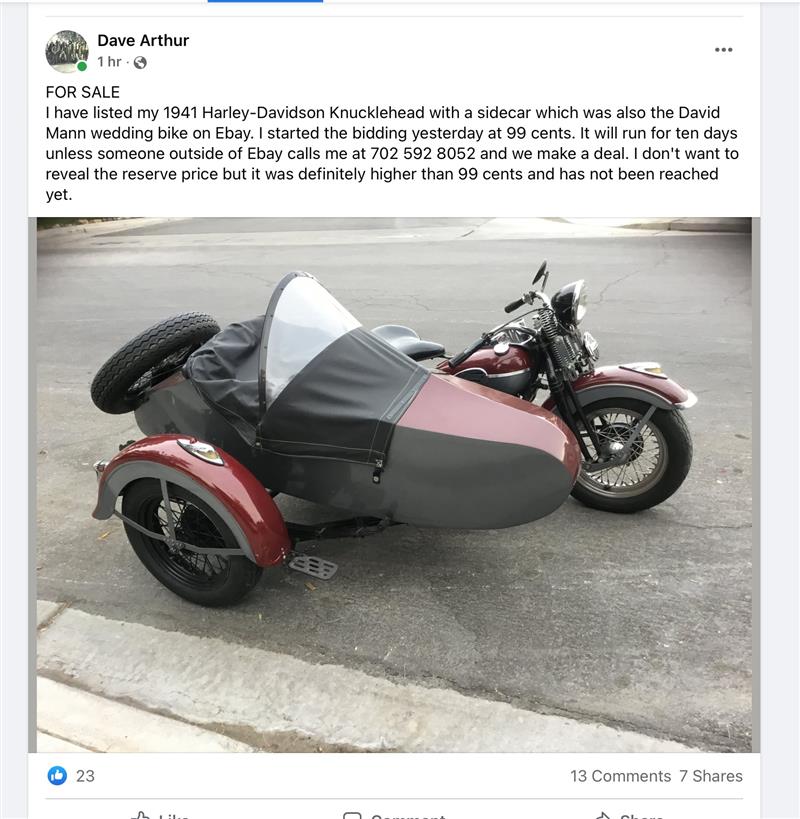View the 7 Shares list
Viewport: 800px width, 819px height.
pyautogui.click(x=711, y=776)
